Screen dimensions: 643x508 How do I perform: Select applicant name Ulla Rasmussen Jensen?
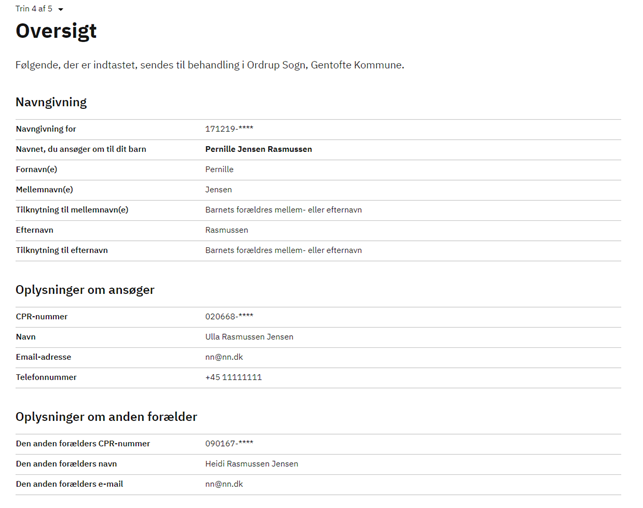(249, 337)
